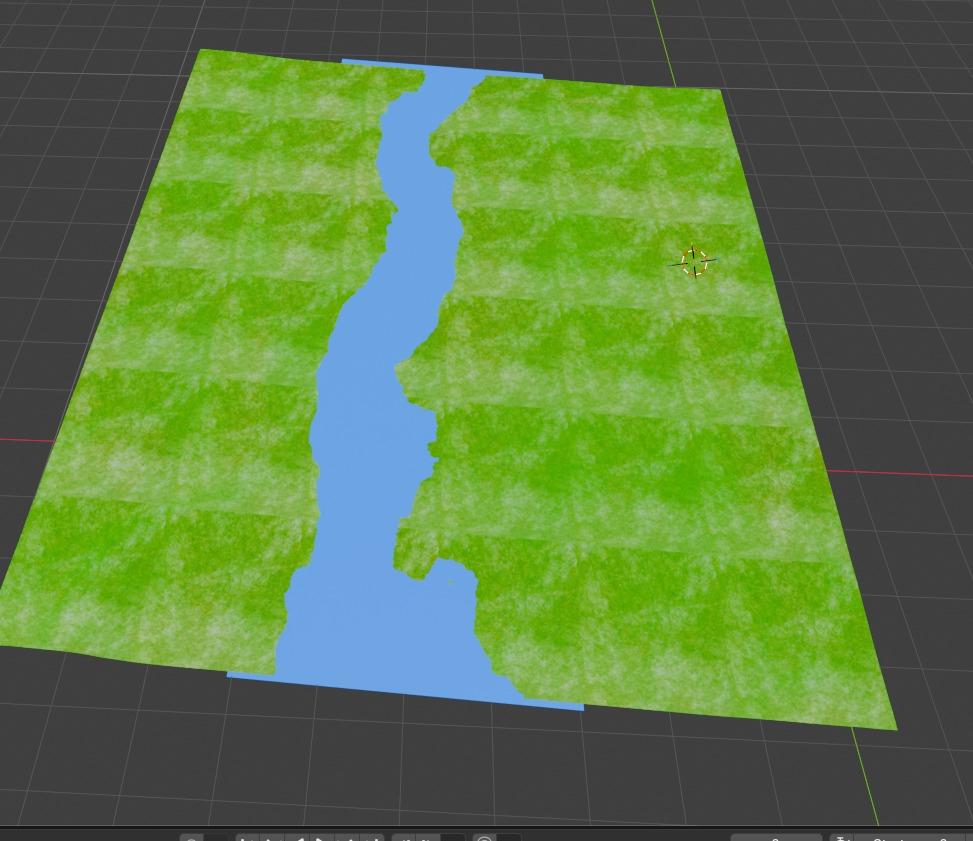Click the water plane edge at river's near end
The width and height of the screenshot is (973, 841).
400,690
